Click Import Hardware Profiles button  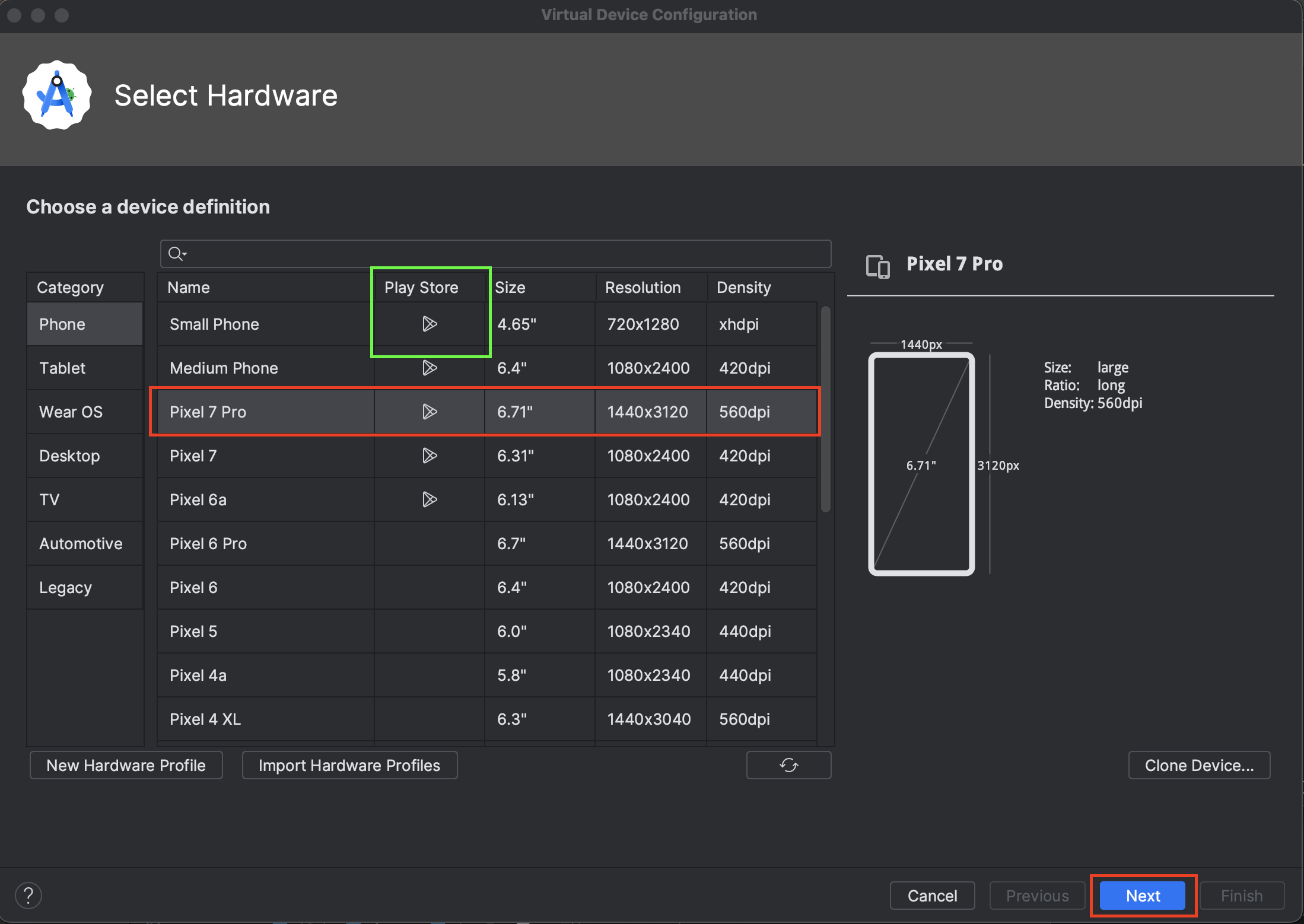(349, 765)
